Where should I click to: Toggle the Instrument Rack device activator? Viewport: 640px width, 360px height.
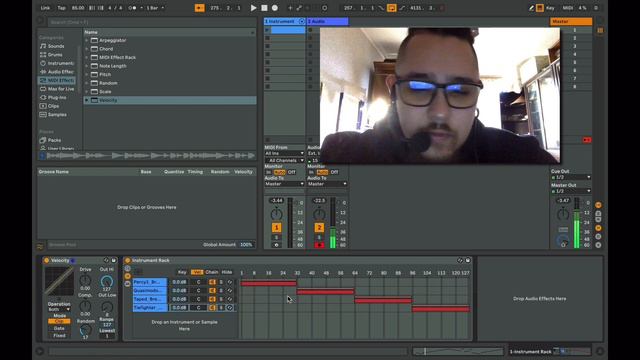point(127,260)
